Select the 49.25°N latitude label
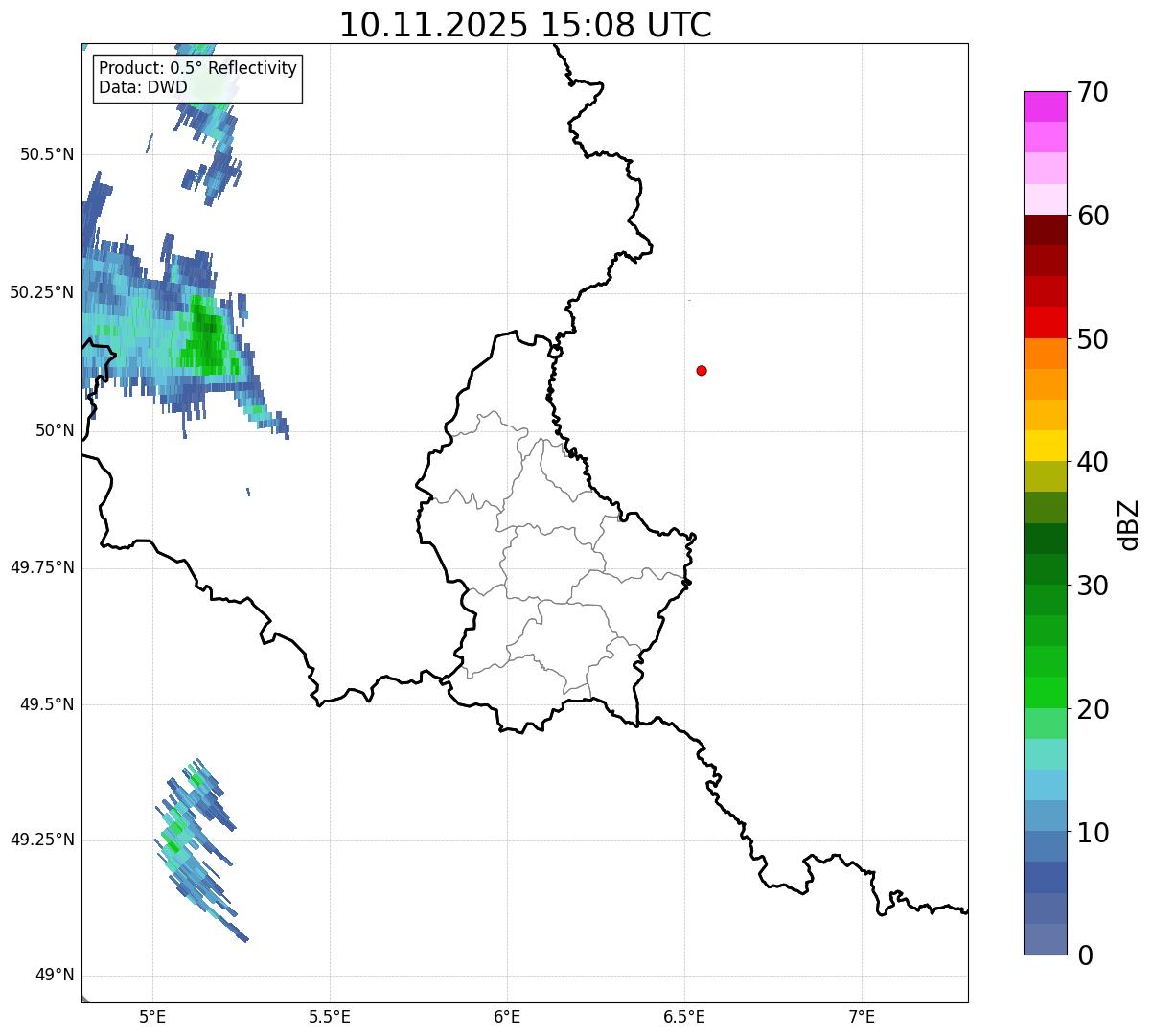The image size is (1152, 1036). 42,840
